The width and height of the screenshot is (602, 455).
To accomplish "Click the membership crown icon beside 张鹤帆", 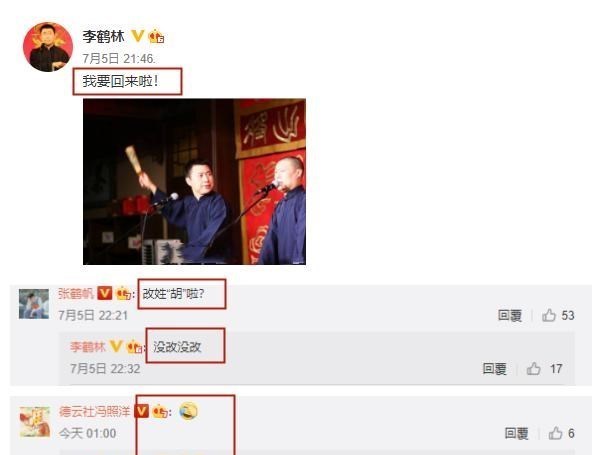I will coord(123,294).
